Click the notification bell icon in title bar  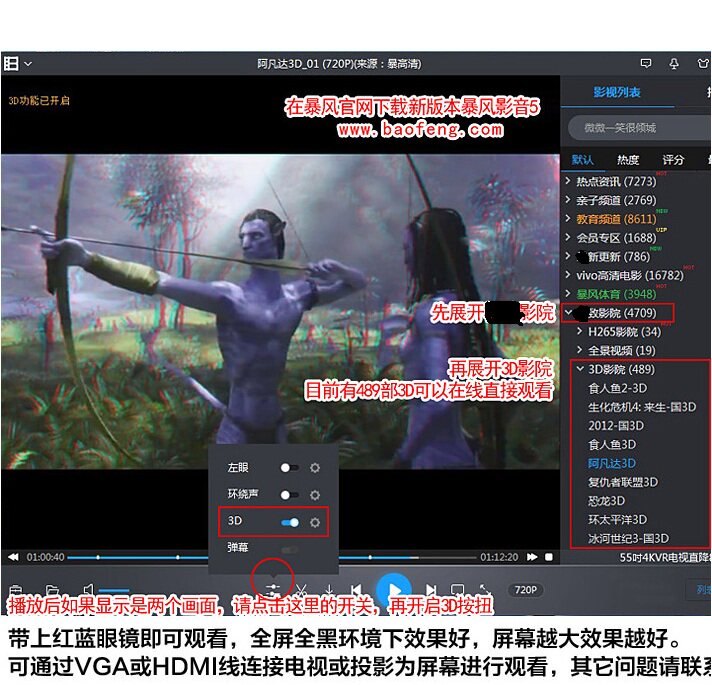point(675,64)
